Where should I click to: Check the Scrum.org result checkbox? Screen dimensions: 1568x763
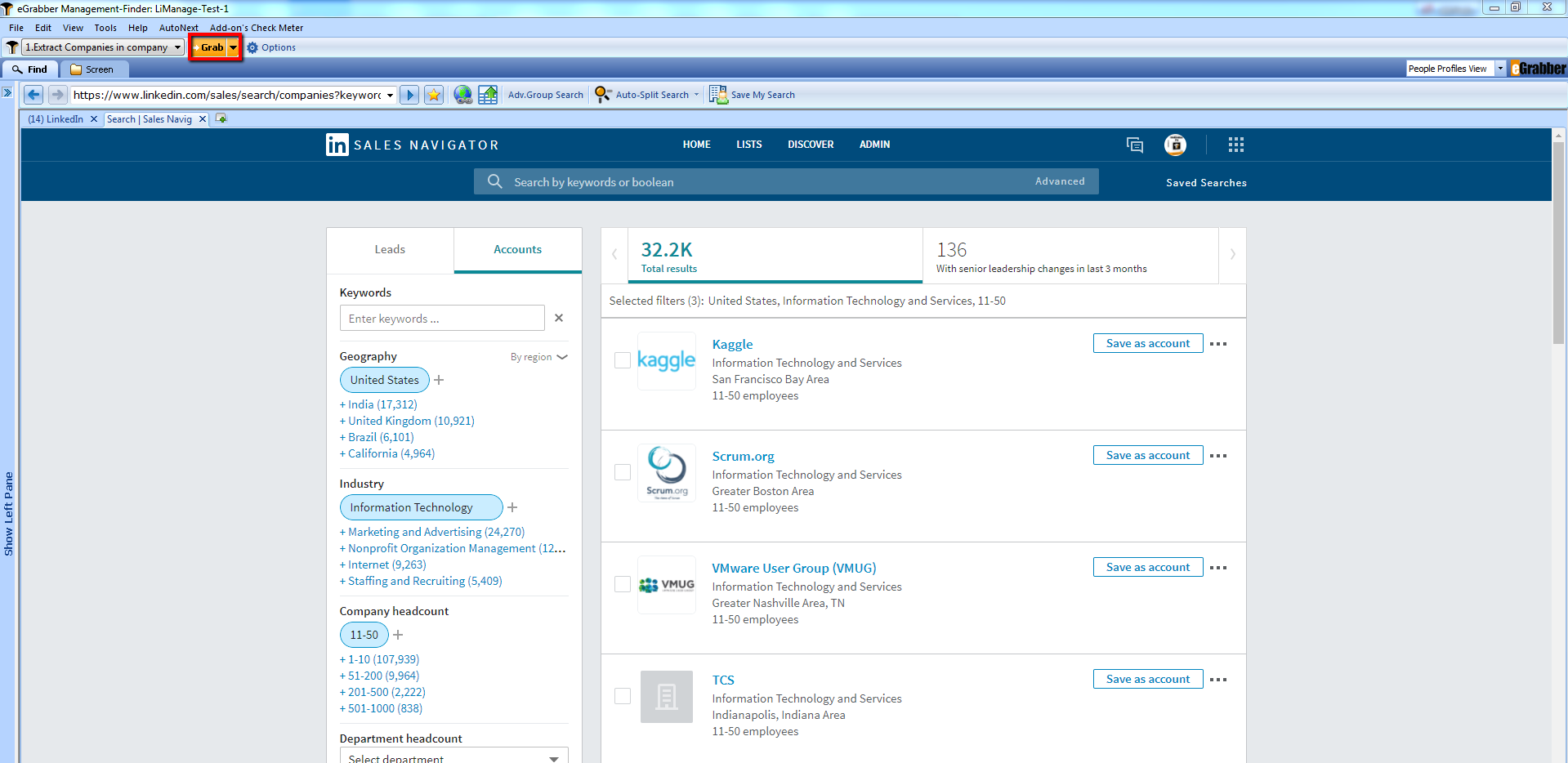click(x=623, y=472)
